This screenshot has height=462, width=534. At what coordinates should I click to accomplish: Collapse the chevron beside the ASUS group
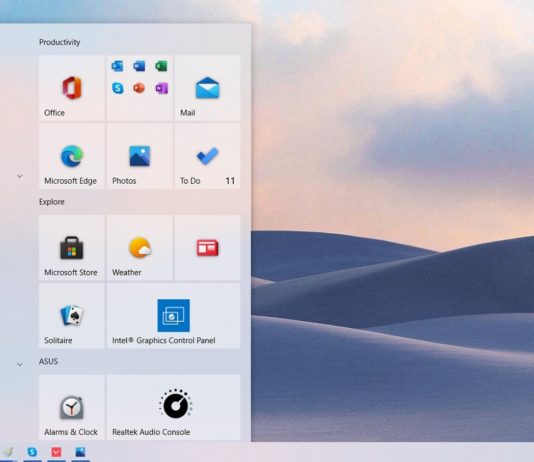tap(20, 364)
